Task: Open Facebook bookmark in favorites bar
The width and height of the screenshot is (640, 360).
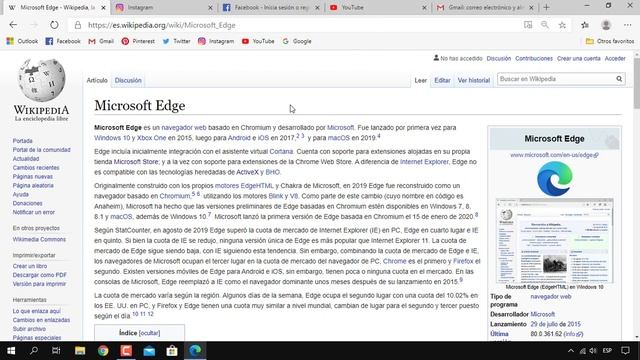Action: pyautogui.click(x=63, y=41)
